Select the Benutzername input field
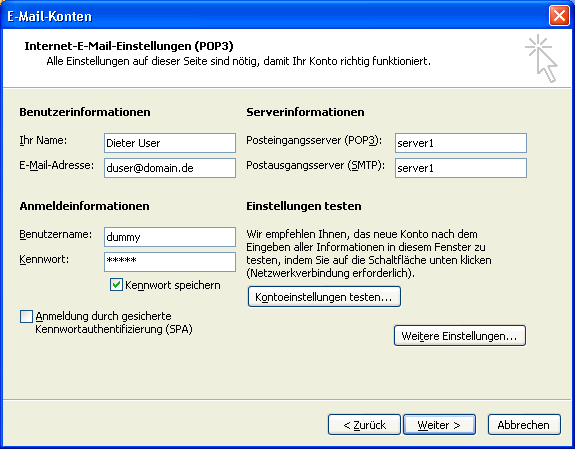 (170, 237)
